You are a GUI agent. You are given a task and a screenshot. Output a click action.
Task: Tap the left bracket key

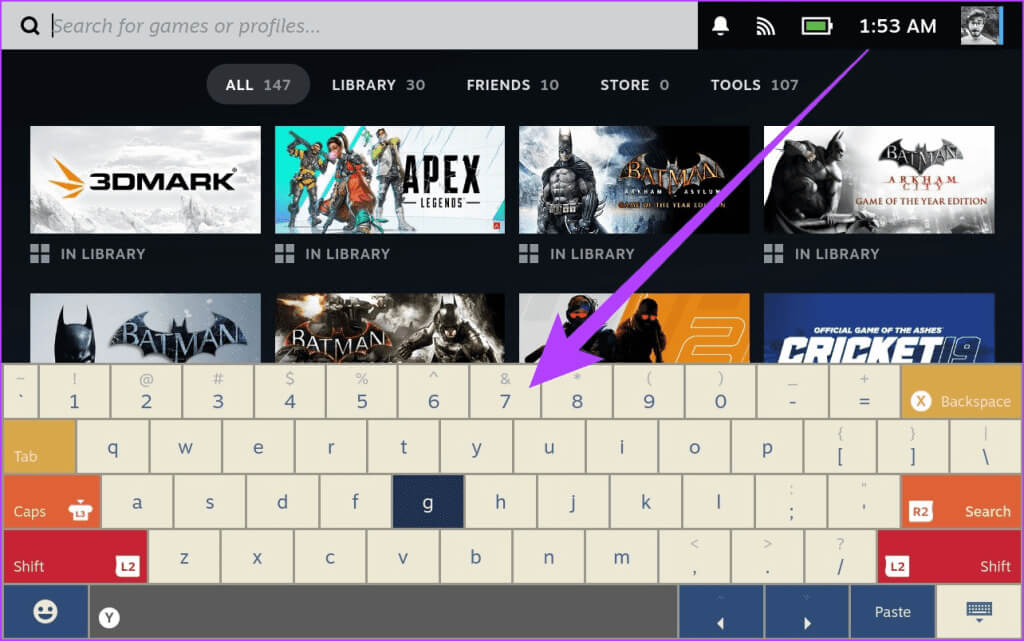pyautogui.click(x=840, y=446)
